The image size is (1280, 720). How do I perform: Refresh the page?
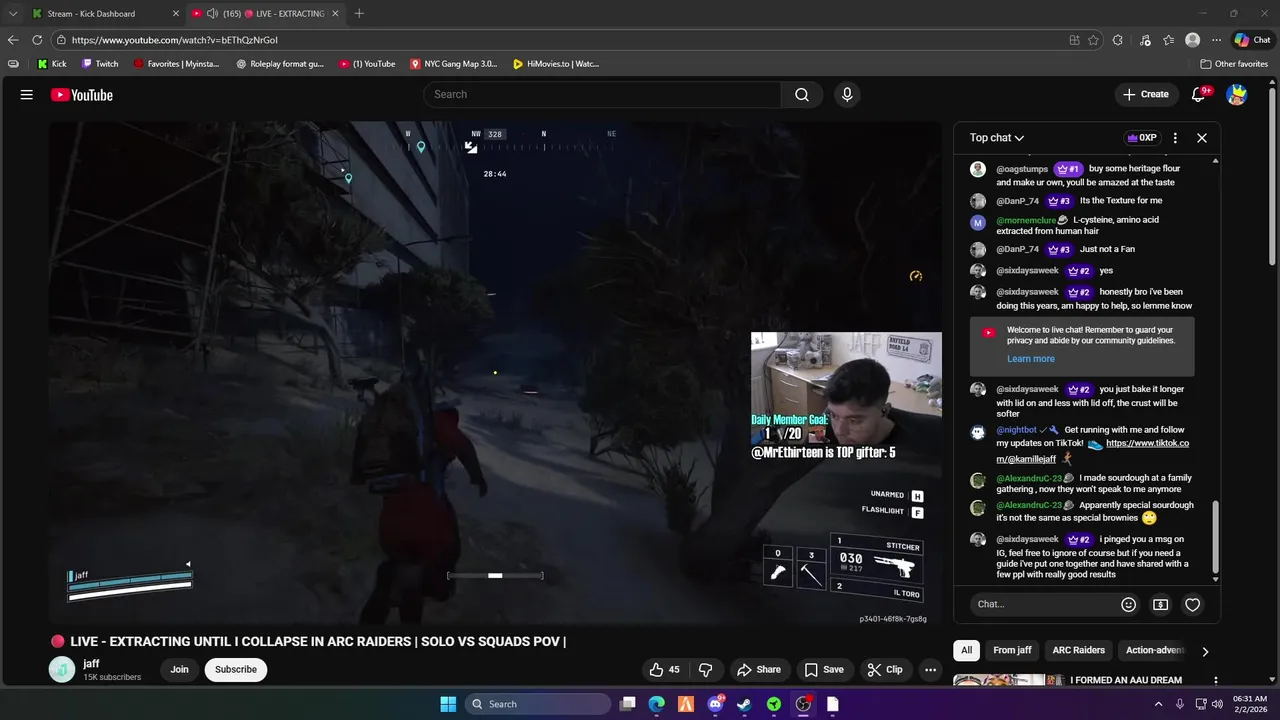click(x=37, y=40)
